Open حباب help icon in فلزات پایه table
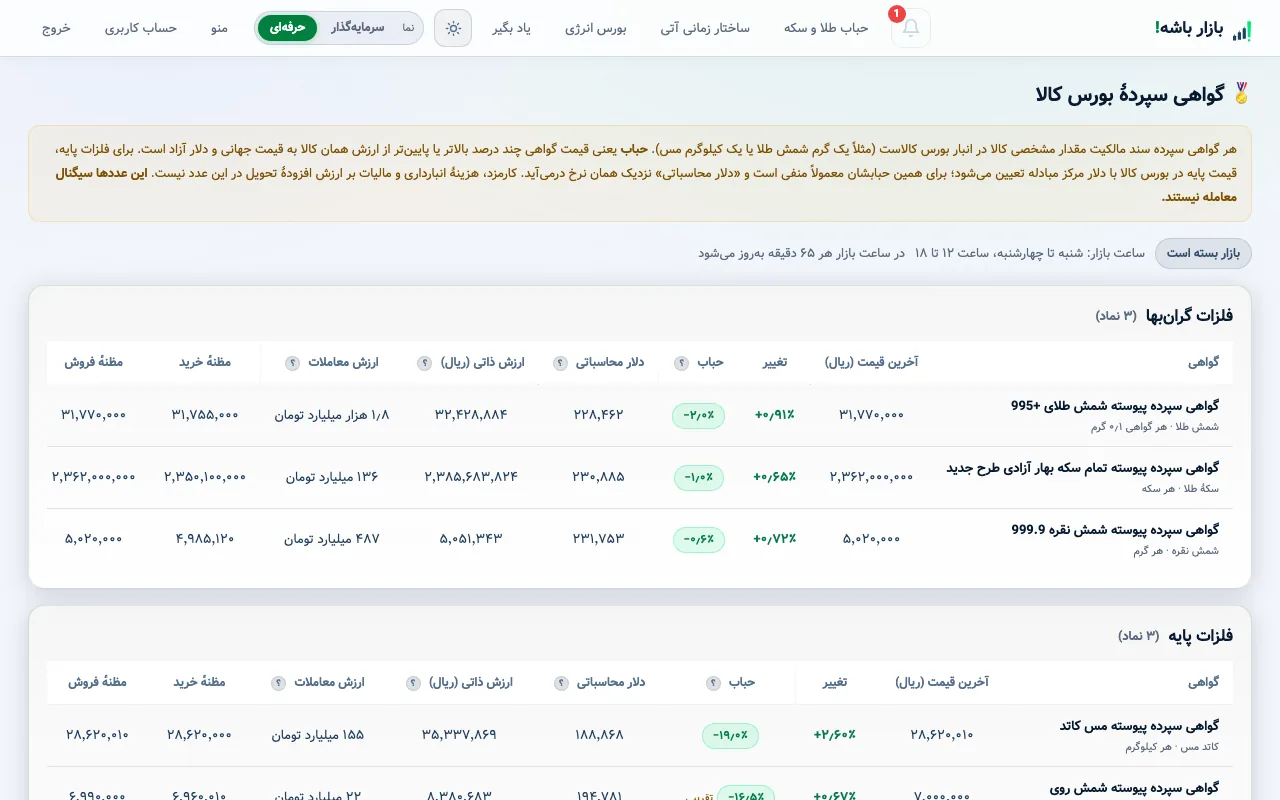Screen dimensions: 1280x800 [713, 683]
